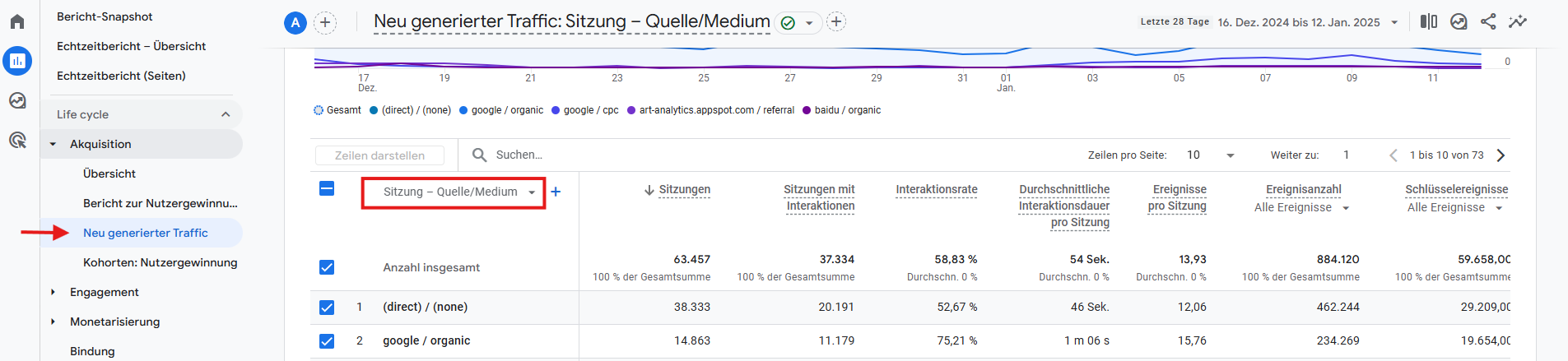
Task: Open the Explore icon in left rail
Action: (17, 100)
